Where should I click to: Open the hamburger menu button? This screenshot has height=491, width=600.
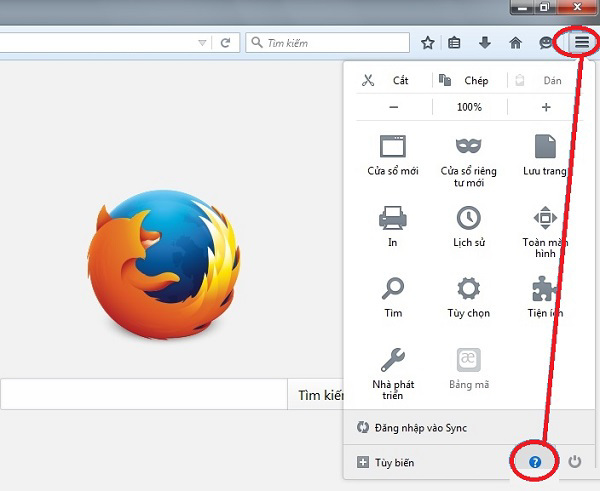point(581,43)
